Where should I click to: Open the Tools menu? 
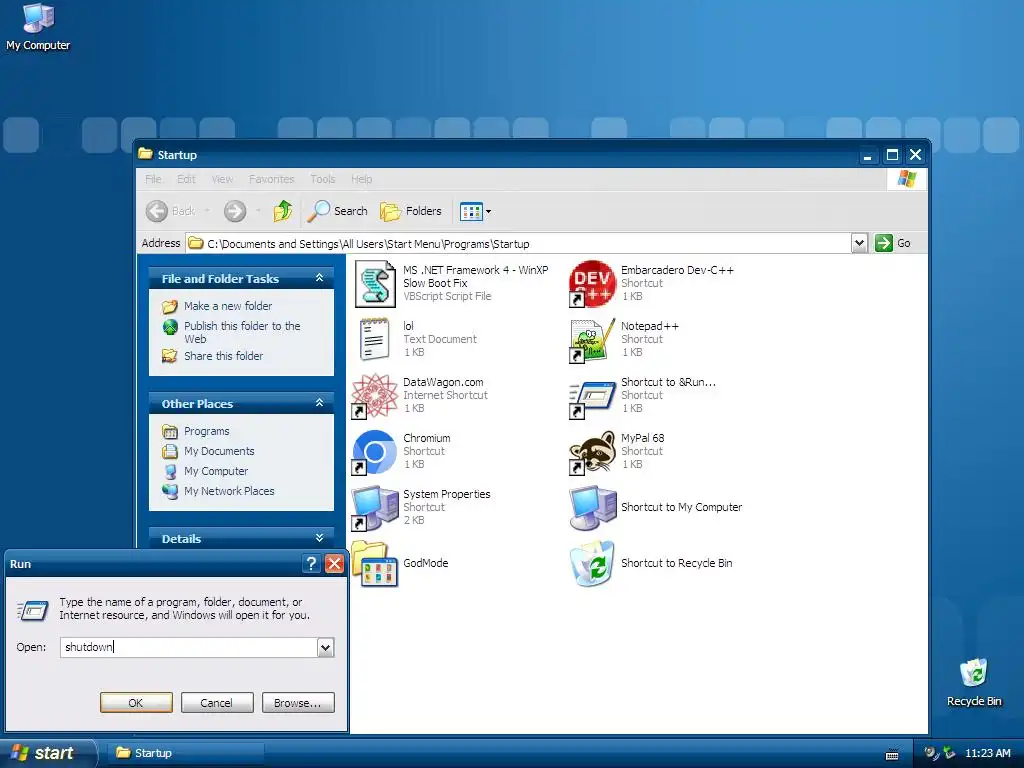coord(323,179)
